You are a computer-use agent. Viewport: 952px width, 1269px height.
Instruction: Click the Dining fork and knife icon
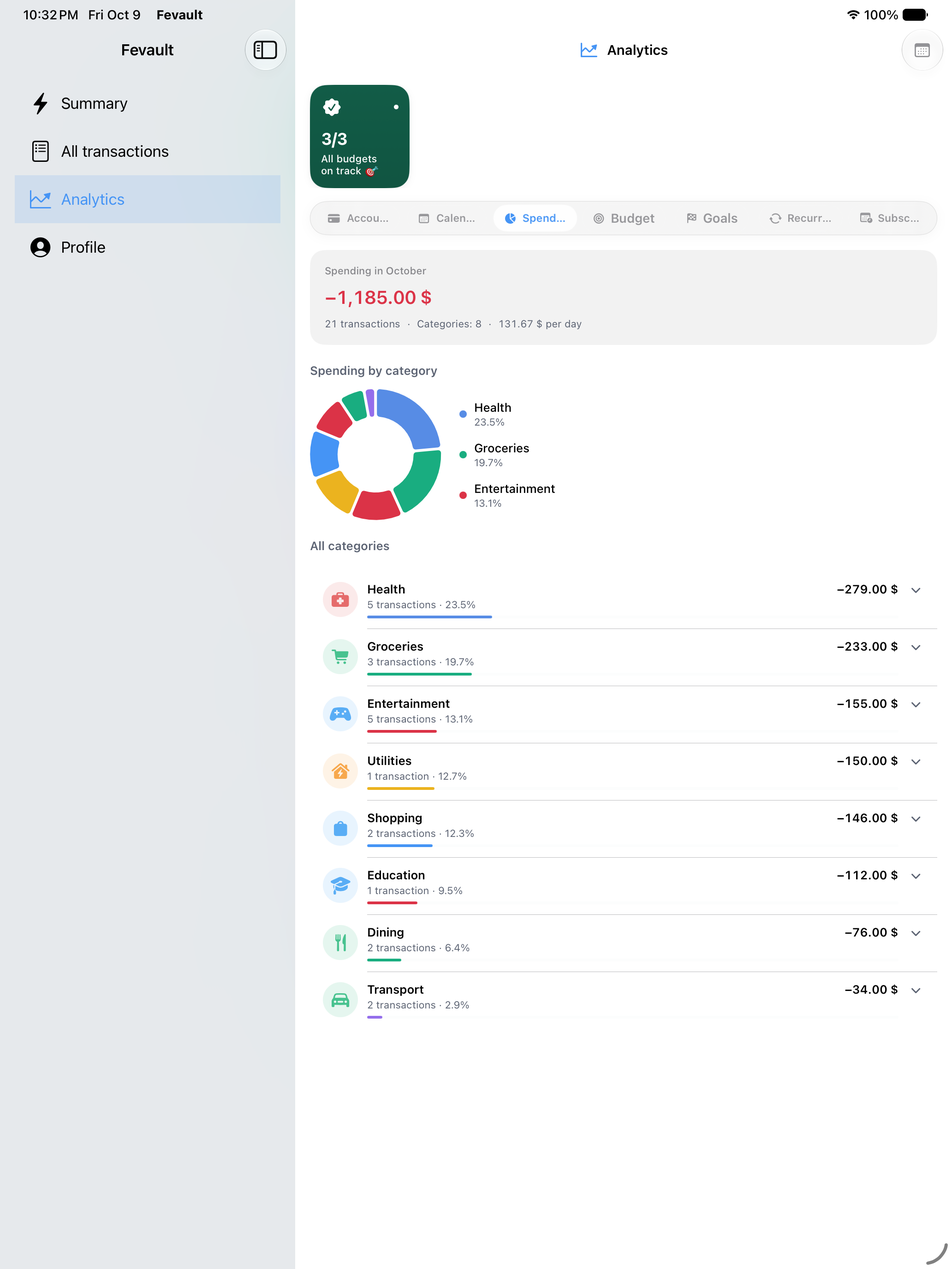[x=340, y=942]
